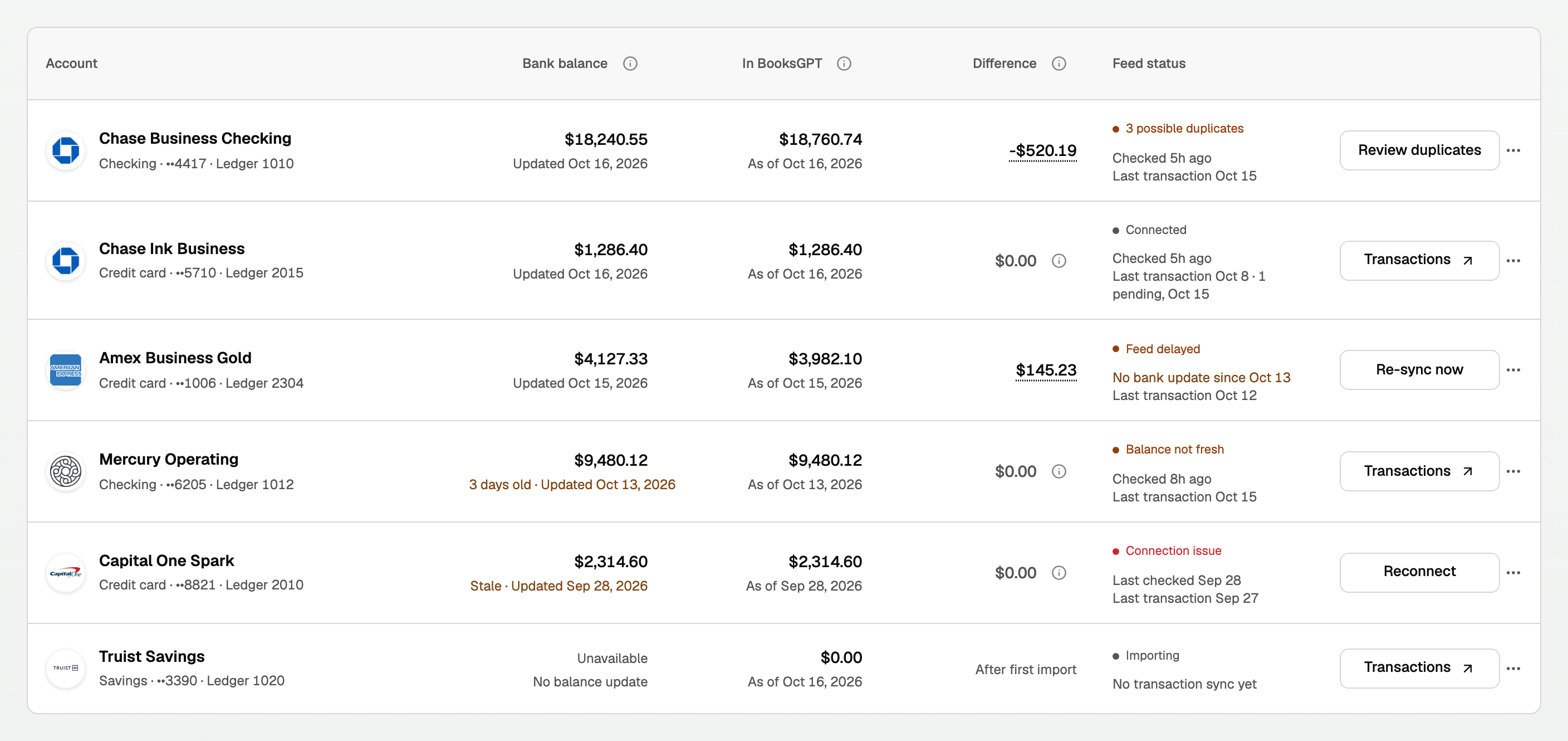1568x741 pixels.
Task: Open Transactions for Mercury Operating
Action: coord(1419,471)
